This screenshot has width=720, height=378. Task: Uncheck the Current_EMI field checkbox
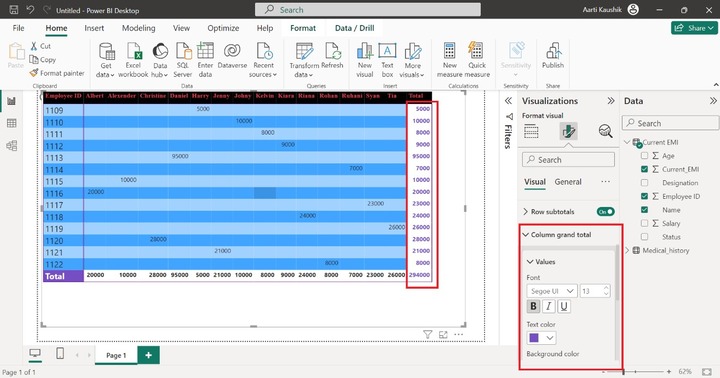[x=644, y=169]
